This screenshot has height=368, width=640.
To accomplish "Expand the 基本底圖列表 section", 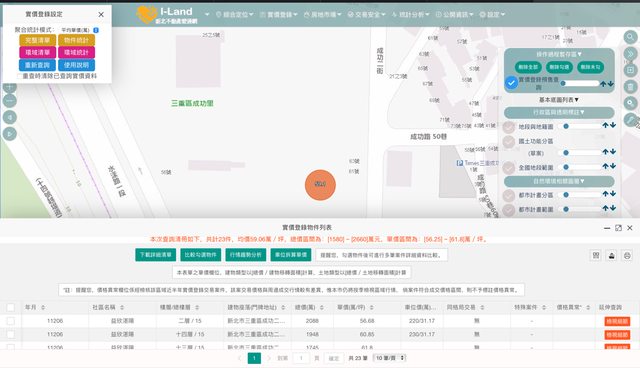I will click(x=559, y=100).
